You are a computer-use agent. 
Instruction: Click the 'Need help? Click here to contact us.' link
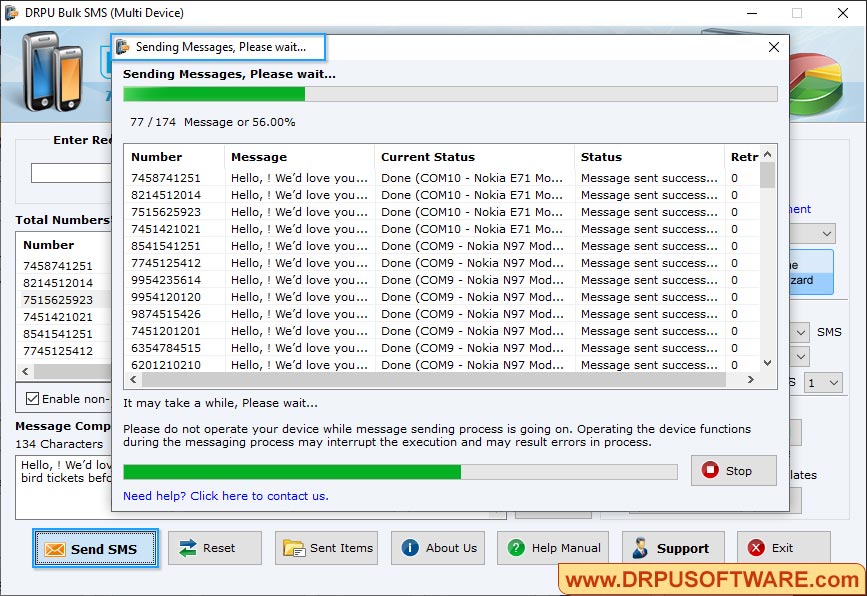[226, 496]
